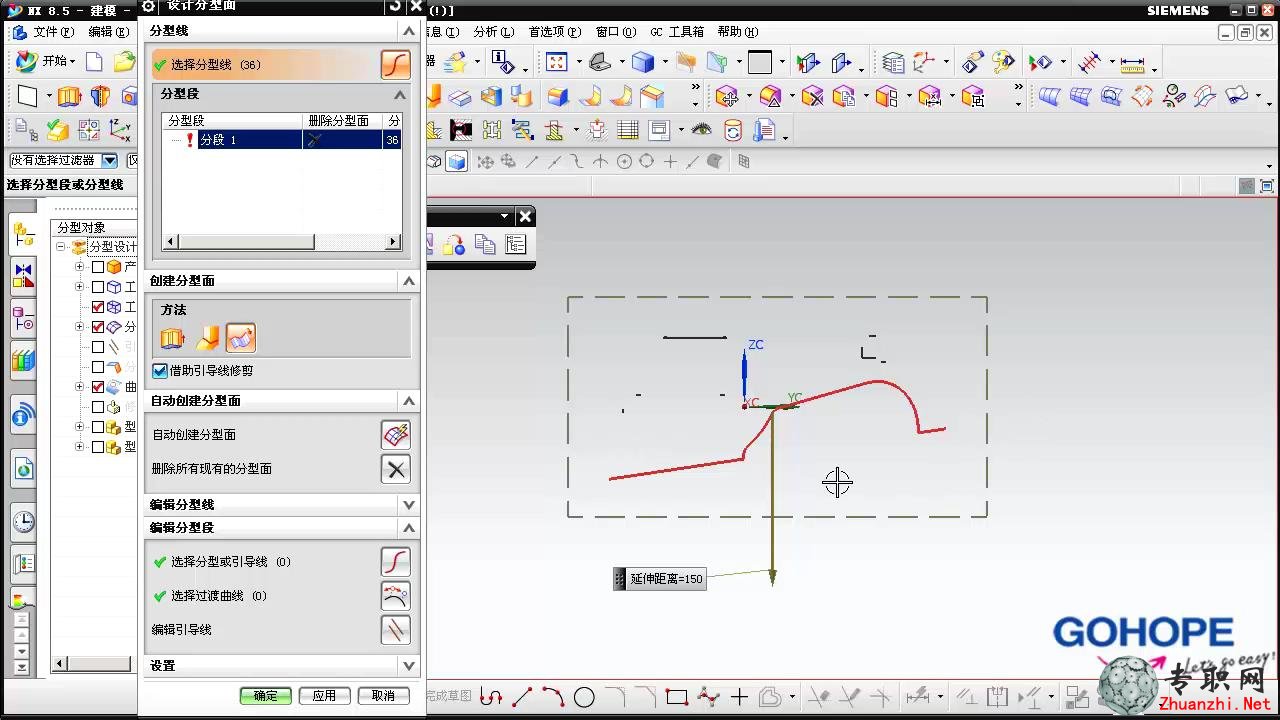This screenshot has height=720, width=1280.
Task: Click the auto create parting surface icon
Action: (x=396, y=435)
